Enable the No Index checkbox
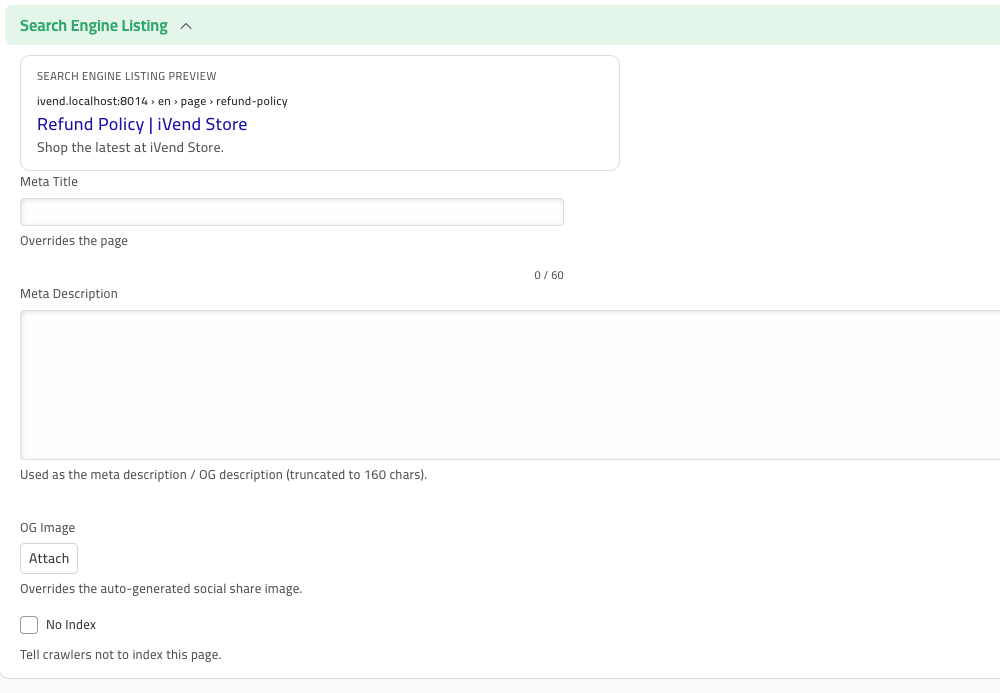The height and width of the screenshot is (693, 1000). coord(29,625)
